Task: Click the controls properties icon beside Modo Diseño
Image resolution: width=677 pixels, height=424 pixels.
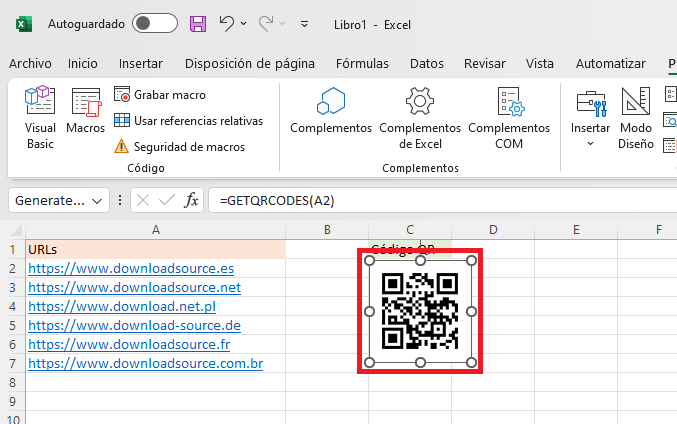Action: tap(670, 94)
